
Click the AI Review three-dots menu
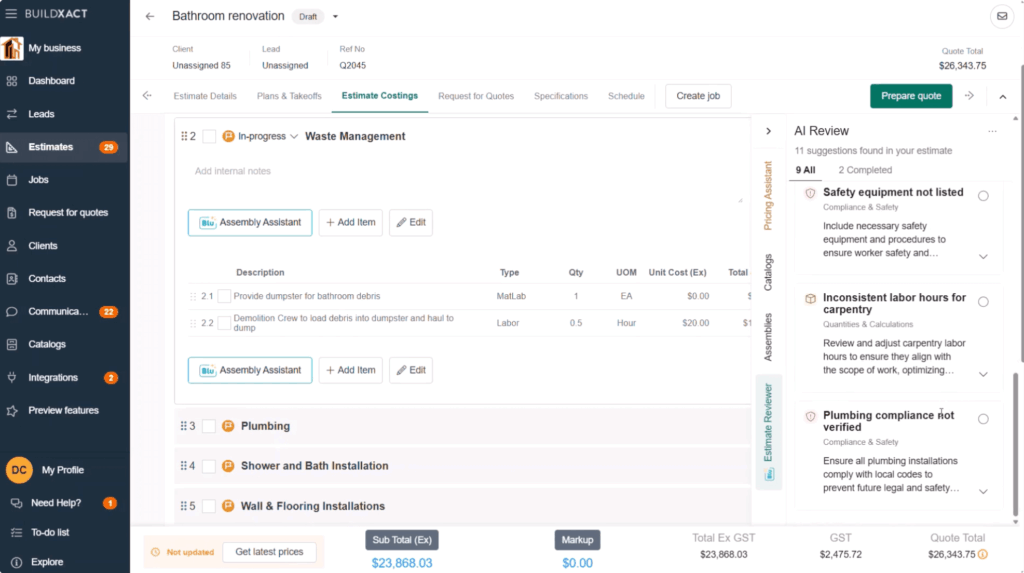(992, 131)
